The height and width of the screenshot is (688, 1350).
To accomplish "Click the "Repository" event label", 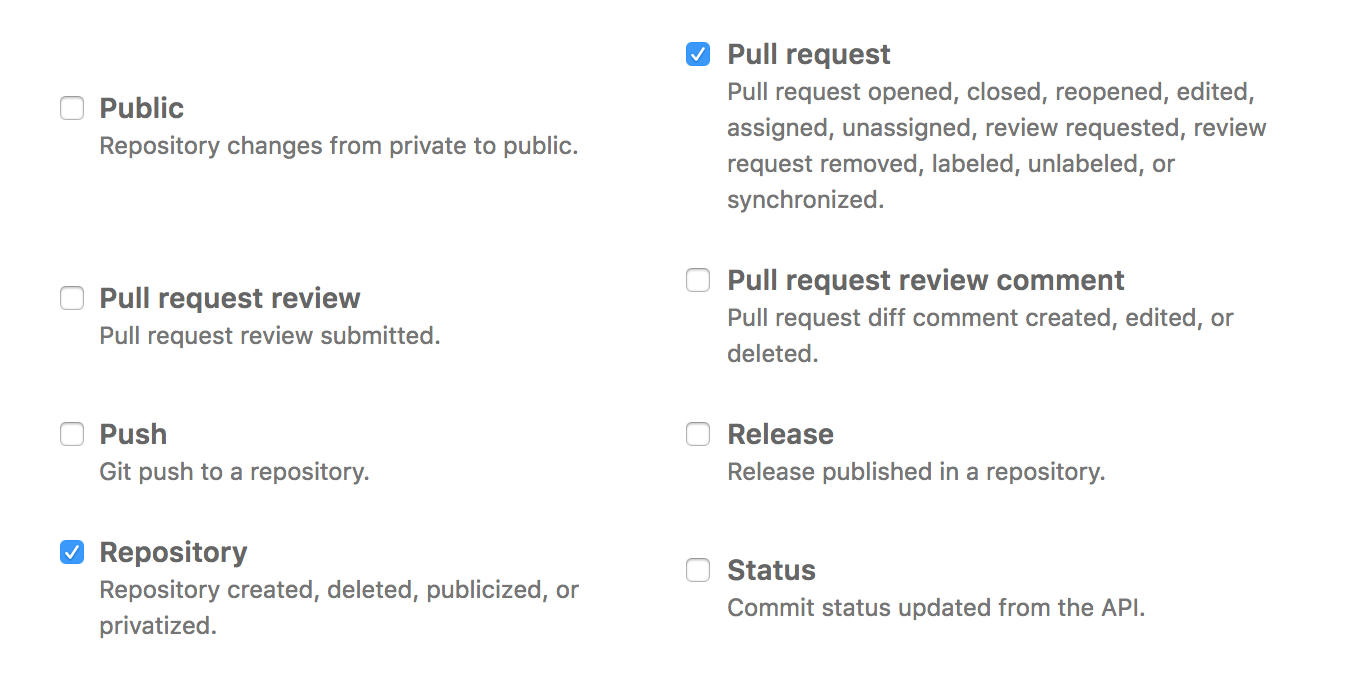I will [x=173, y=552].
